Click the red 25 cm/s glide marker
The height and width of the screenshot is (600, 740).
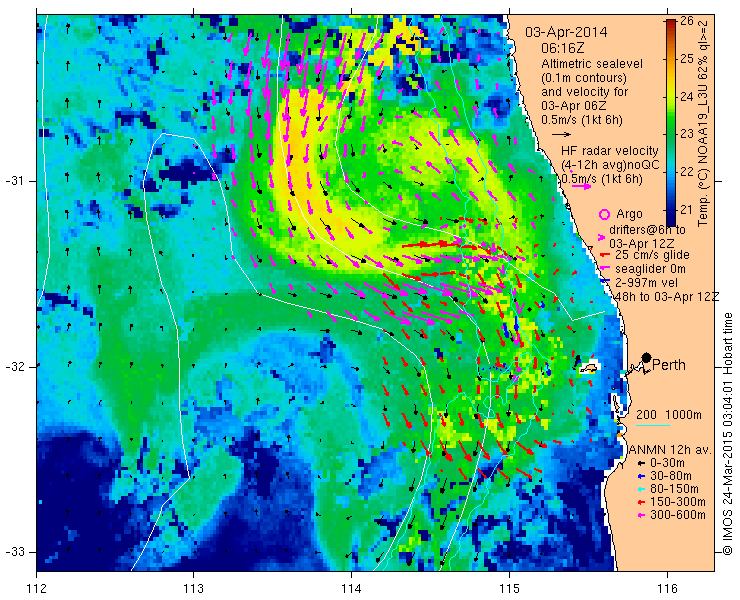(x=603, y=255)
